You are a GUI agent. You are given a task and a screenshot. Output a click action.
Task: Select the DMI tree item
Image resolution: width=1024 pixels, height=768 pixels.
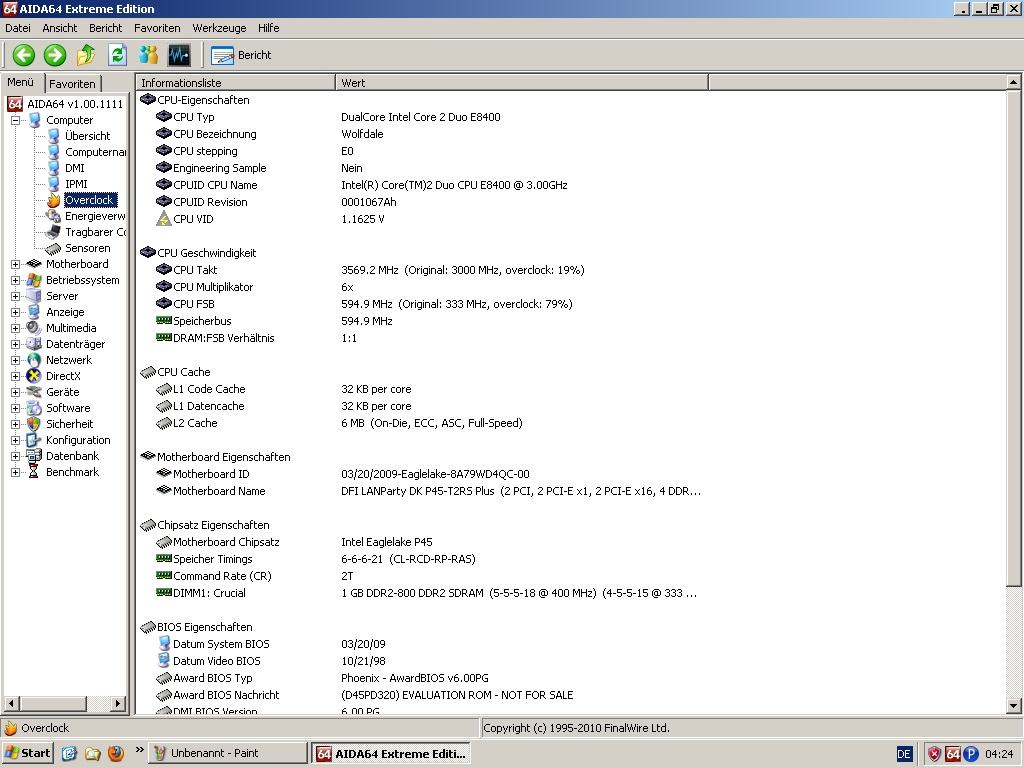[74, 168]
